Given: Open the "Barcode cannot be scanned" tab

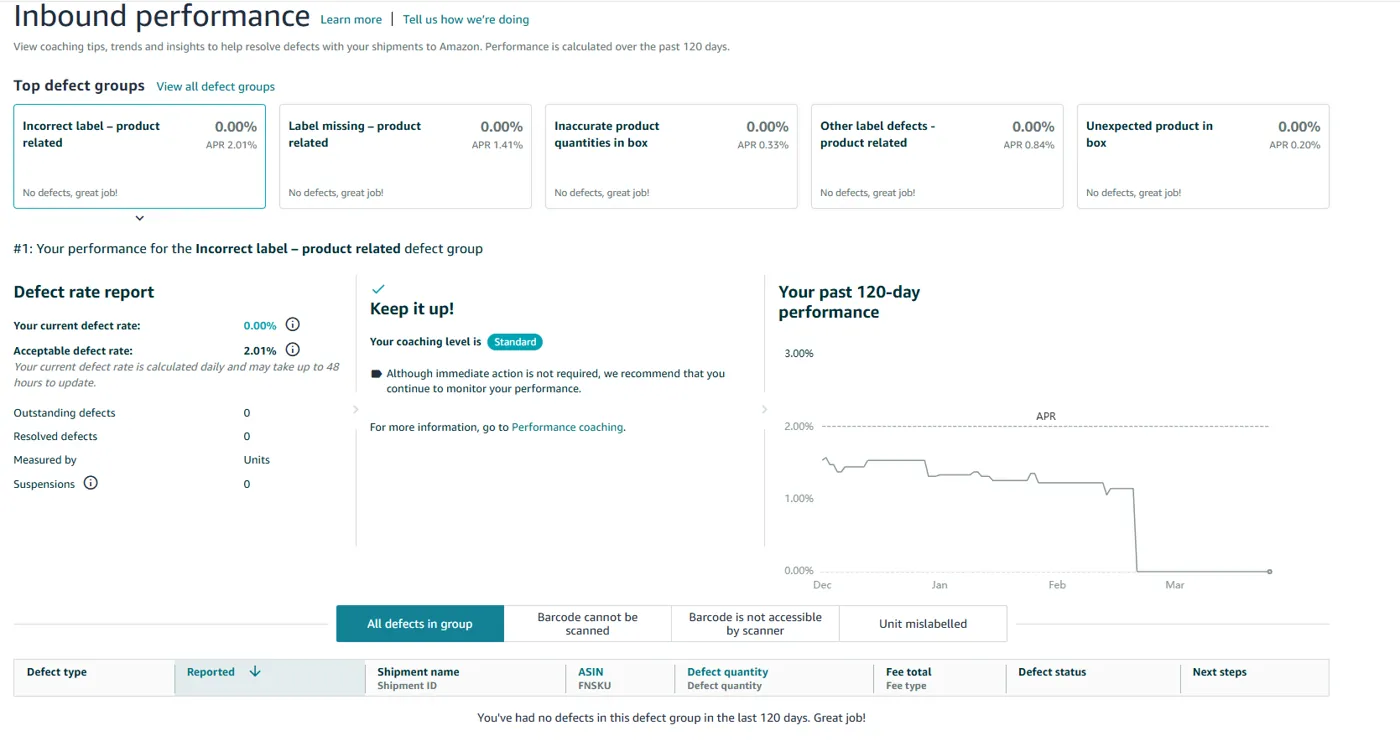Looking at the screenshot, I should click(x=587, y=623).
